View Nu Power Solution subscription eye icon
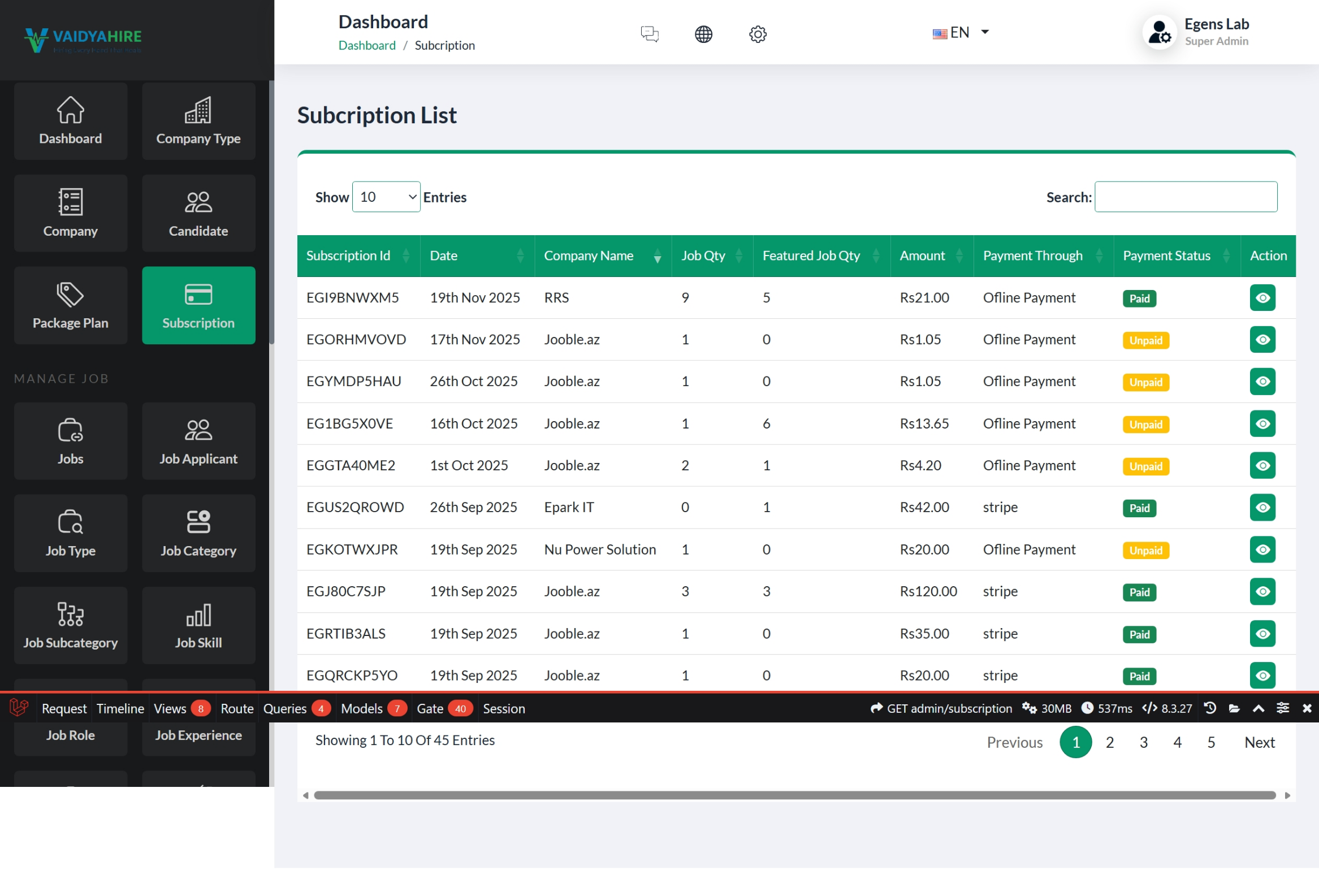The height and width of the screenshot is (896, 1319). click(x=1262, y=549)
